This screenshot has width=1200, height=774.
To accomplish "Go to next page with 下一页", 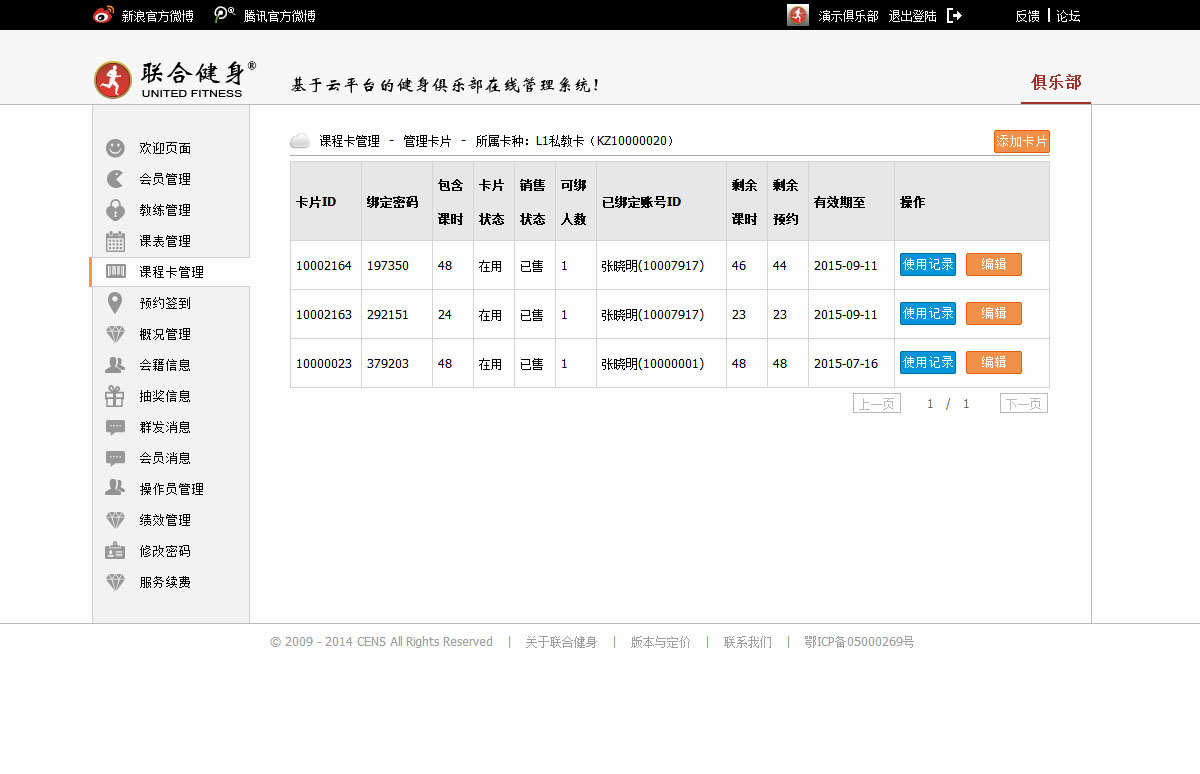I will pyautogui.click(x=1023, y=404).
